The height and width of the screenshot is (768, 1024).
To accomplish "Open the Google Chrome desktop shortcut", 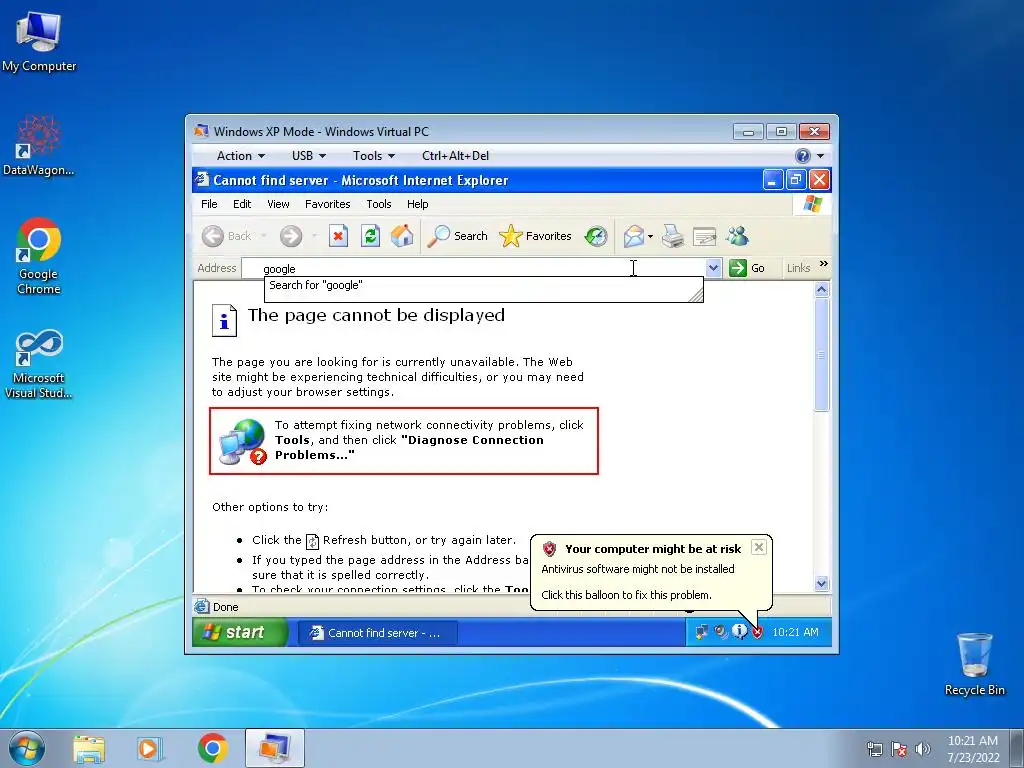I will point(39,256).
